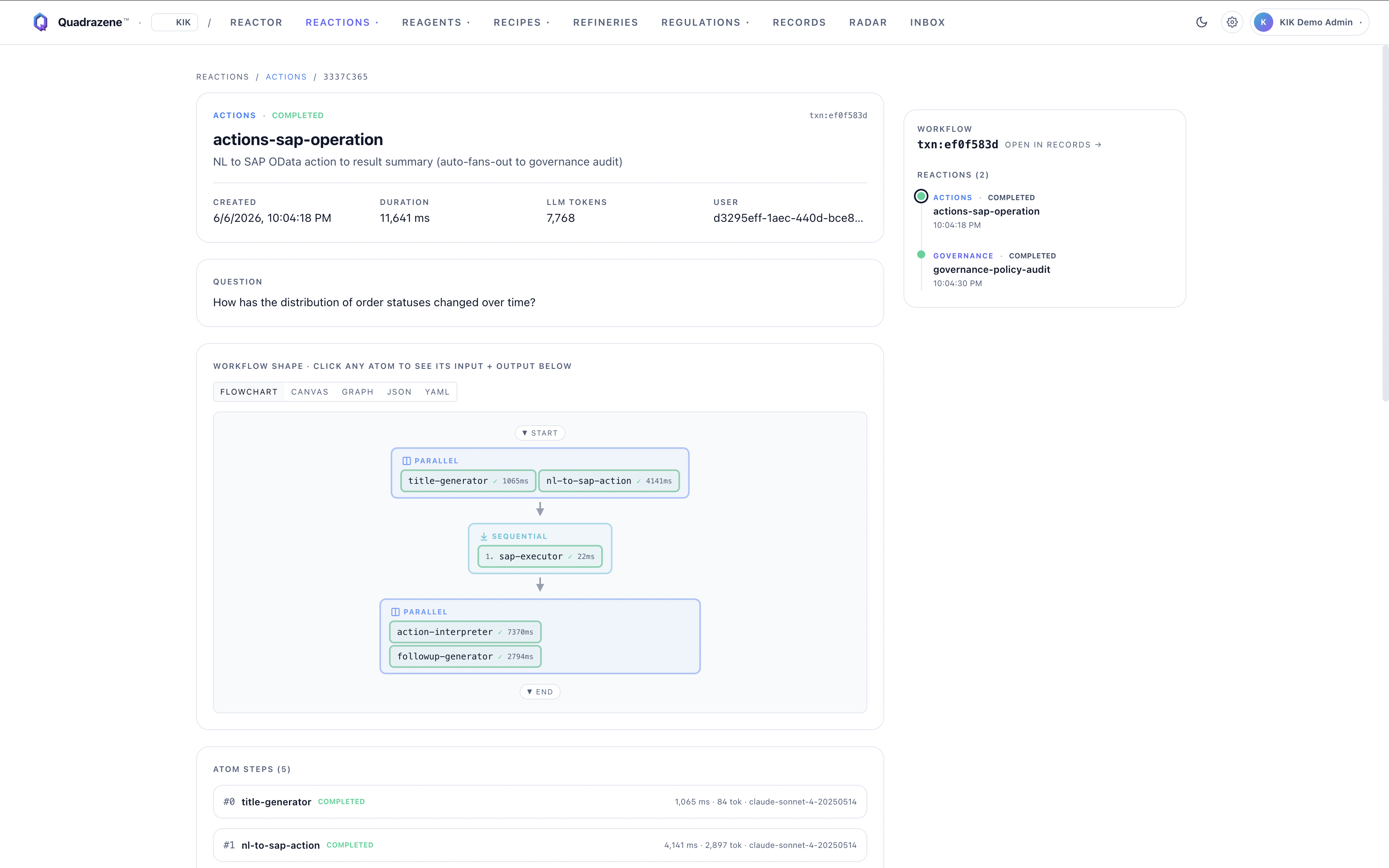This screenshot has height=868, width=1389.
Task: Toggle dark mode with the moon icon
Action: pos(1201,22)
